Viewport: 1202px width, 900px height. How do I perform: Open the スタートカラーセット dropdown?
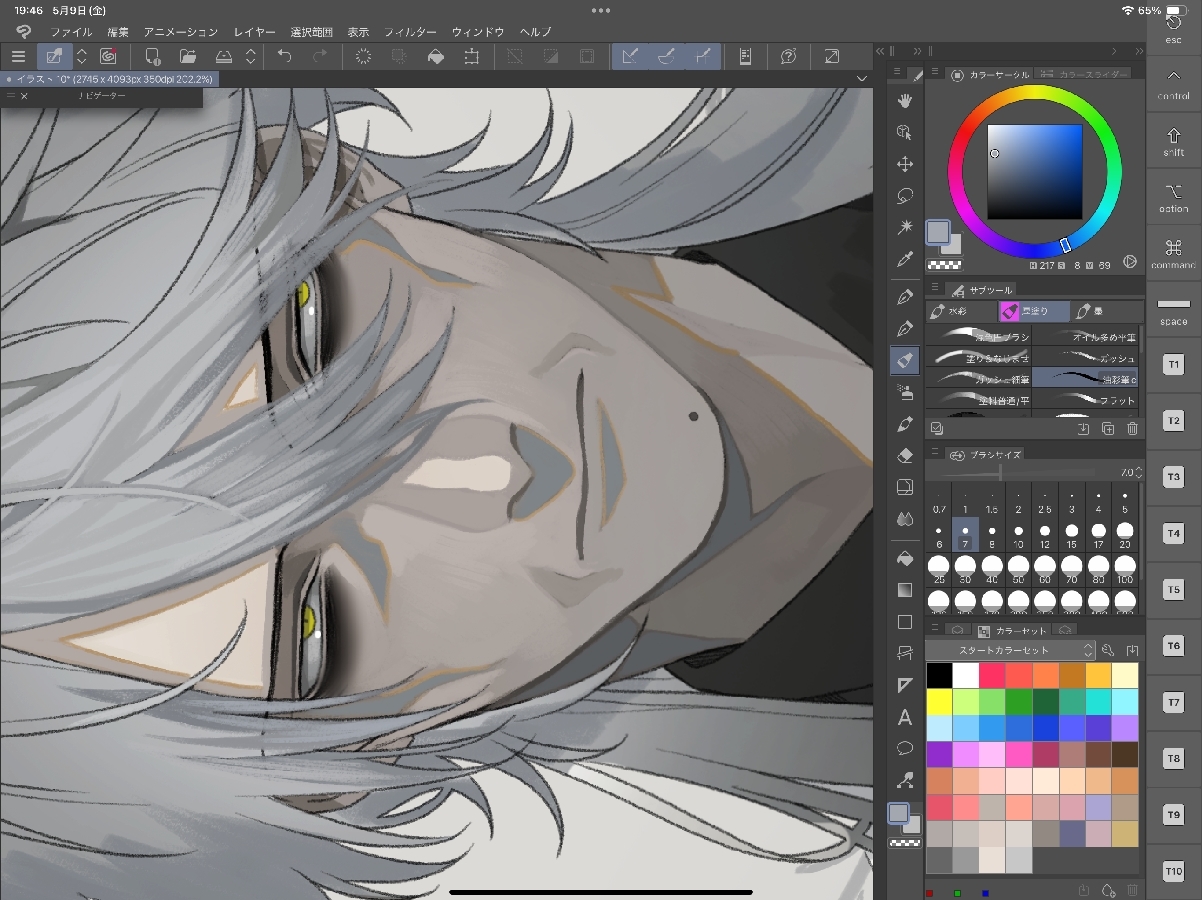pyautogui.click(x=1010, y=650)
